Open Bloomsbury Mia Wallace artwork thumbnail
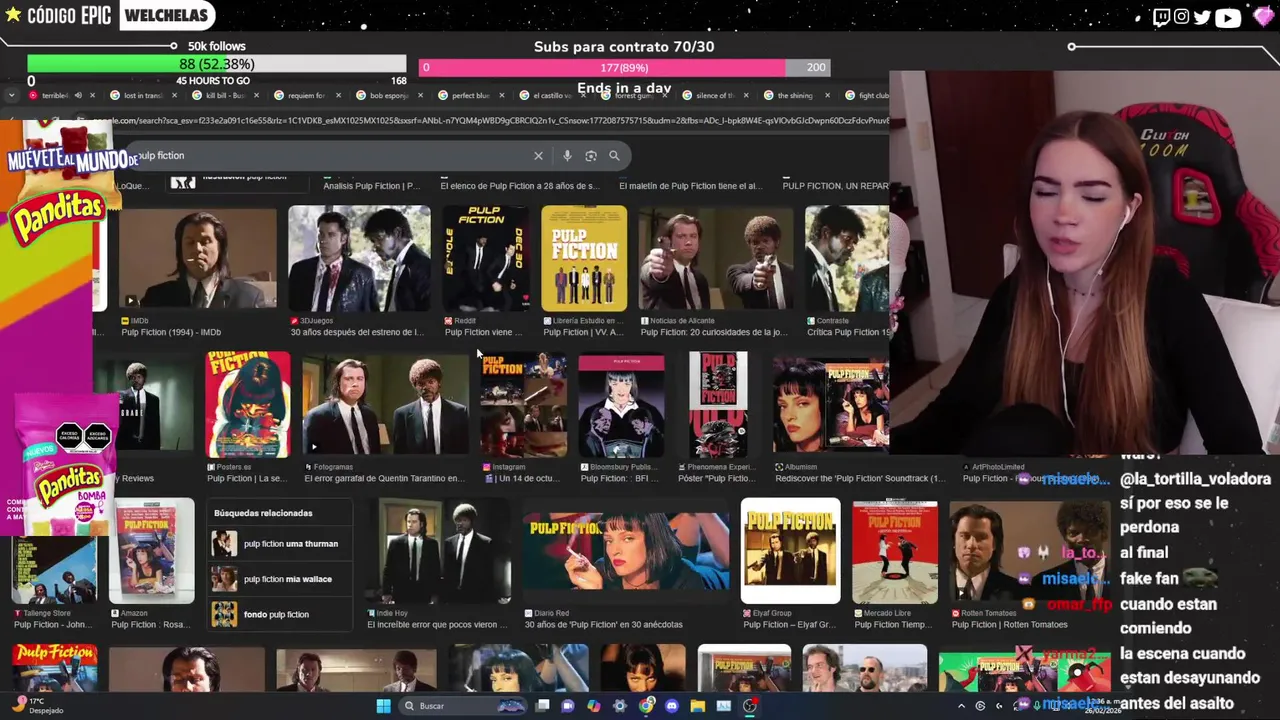The image size is (1280, 720). [x=621, y=405]
